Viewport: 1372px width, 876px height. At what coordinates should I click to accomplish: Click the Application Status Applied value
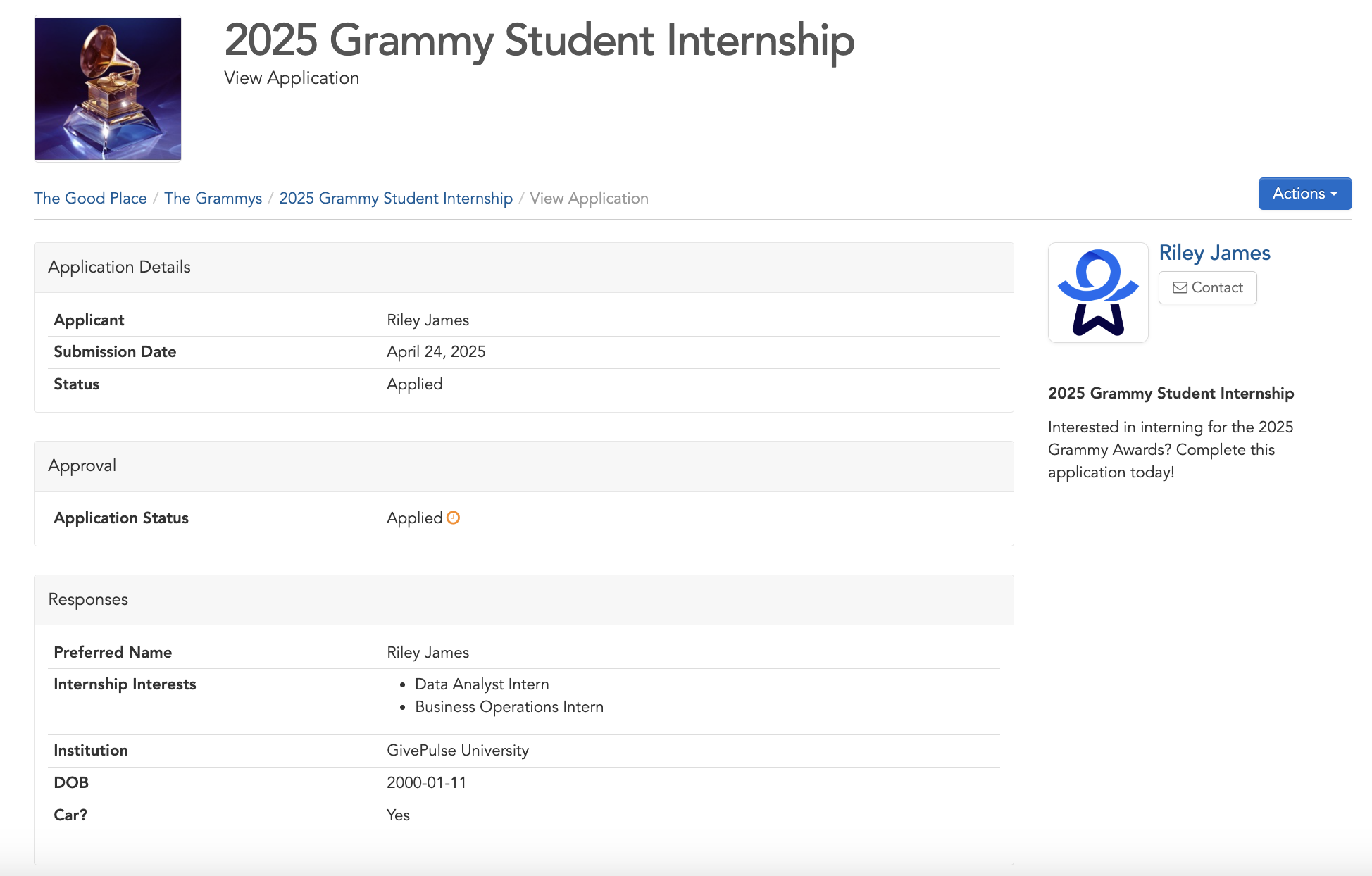(x=414, y=518)
